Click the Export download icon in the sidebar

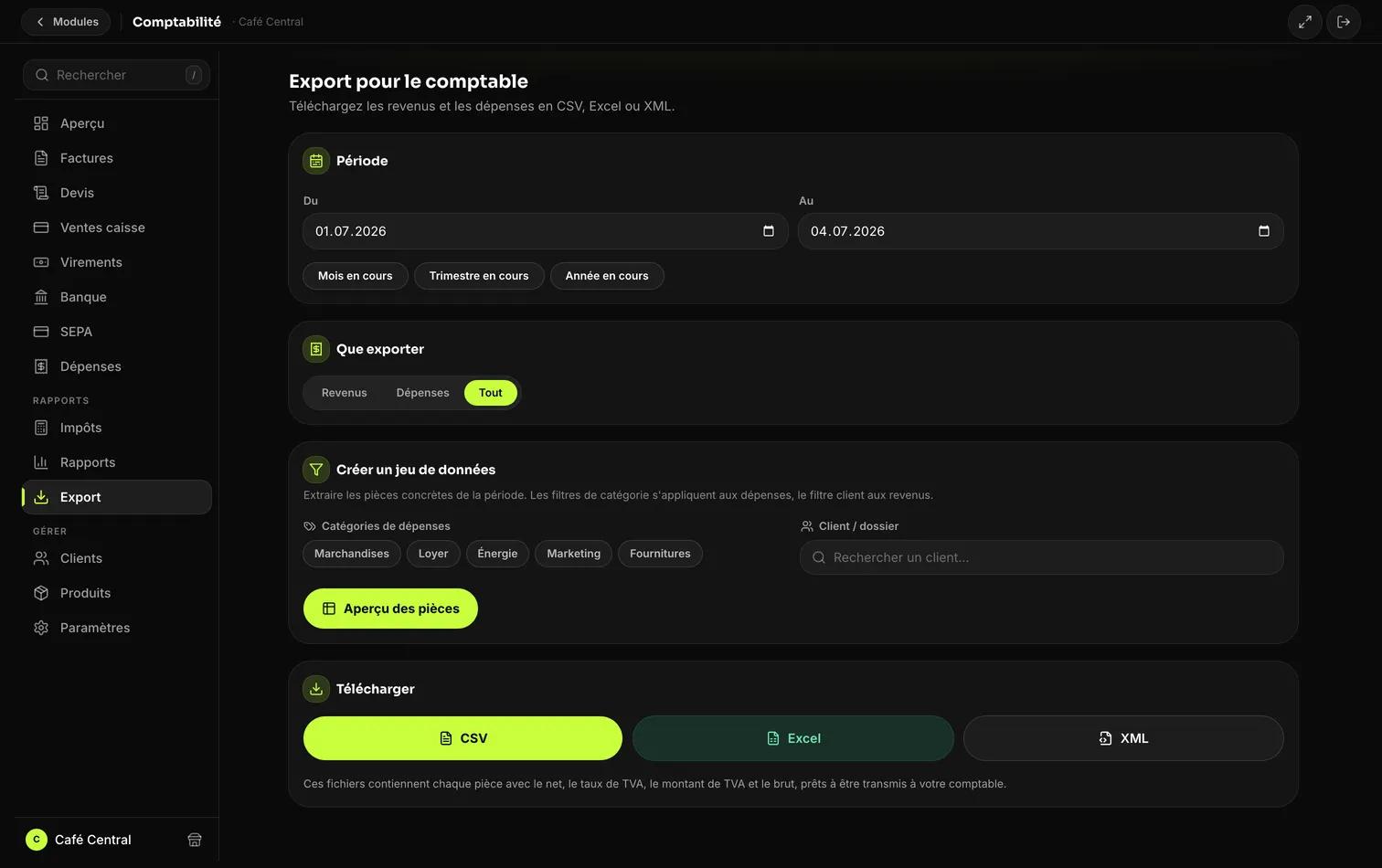point(41,497)
